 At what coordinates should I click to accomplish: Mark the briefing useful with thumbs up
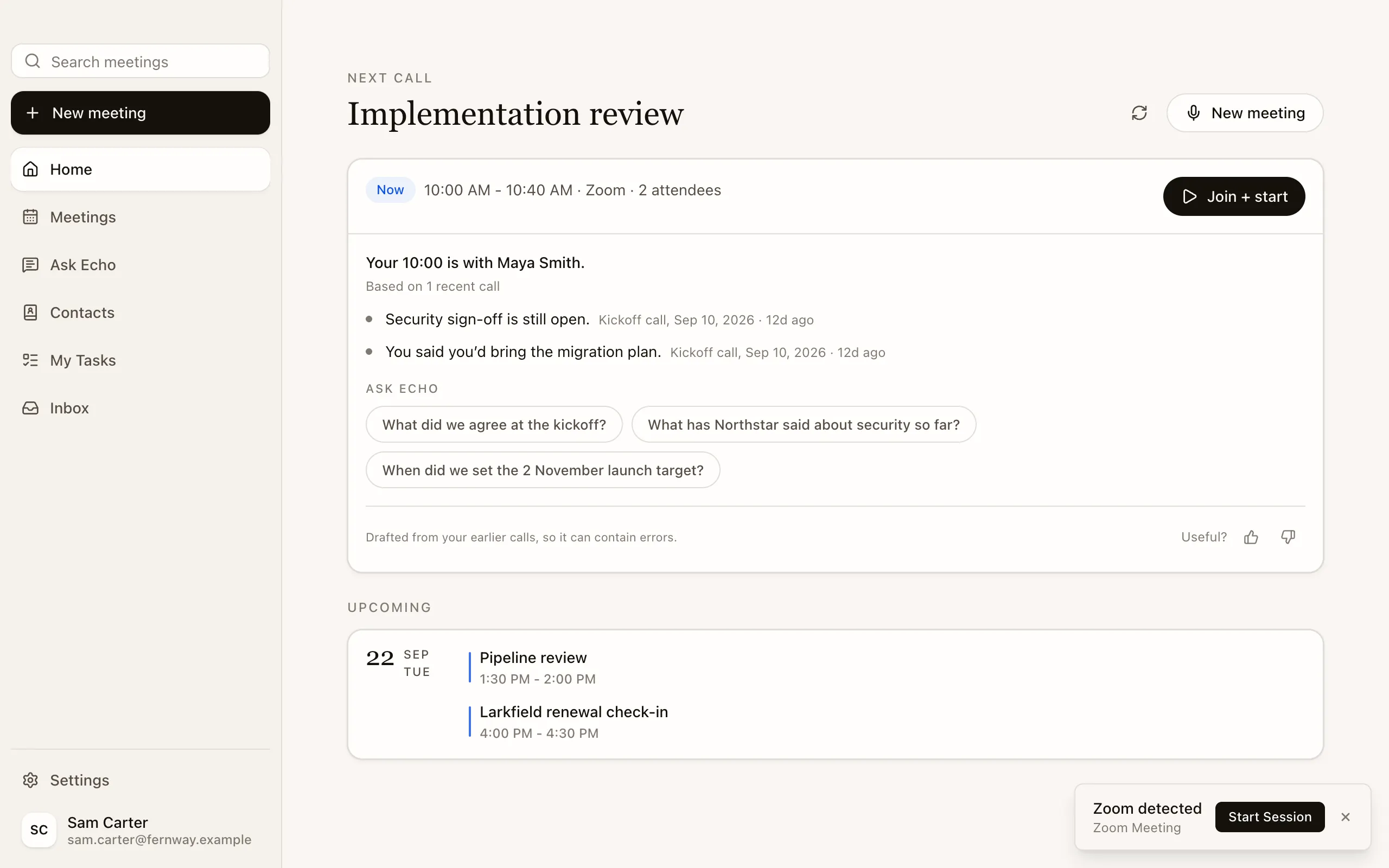click(x=1251, y=537)
